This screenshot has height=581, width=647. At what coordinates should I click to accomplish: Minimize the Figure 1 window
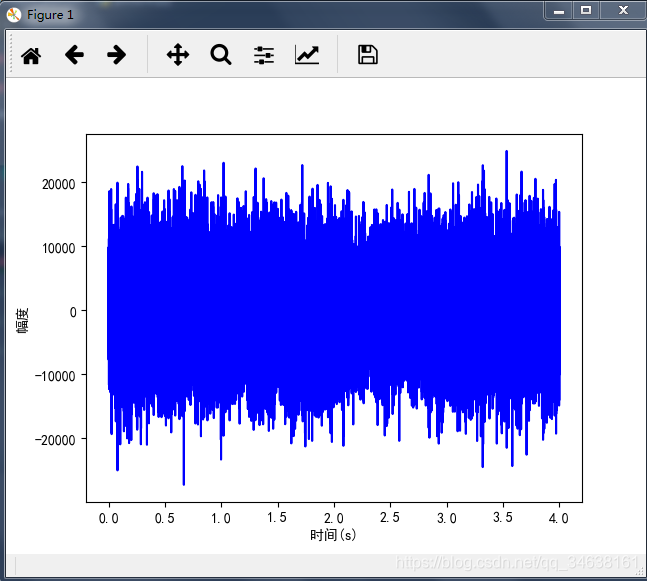point(559,10)
